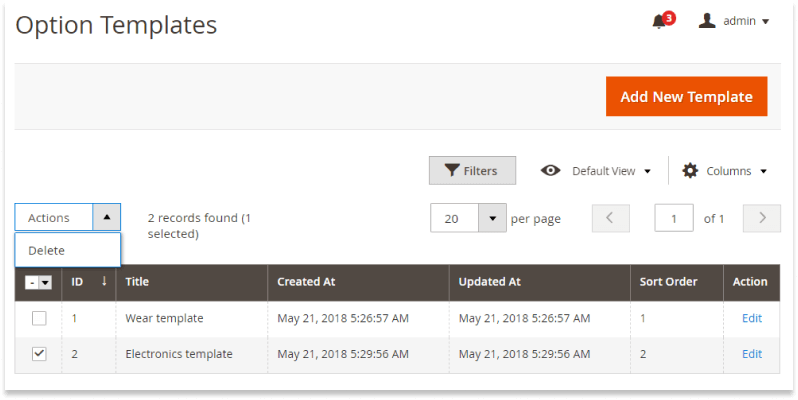Collapse the Actions dropdown
This screenshot has width=798, height=400.
click(x=106, y=217)
